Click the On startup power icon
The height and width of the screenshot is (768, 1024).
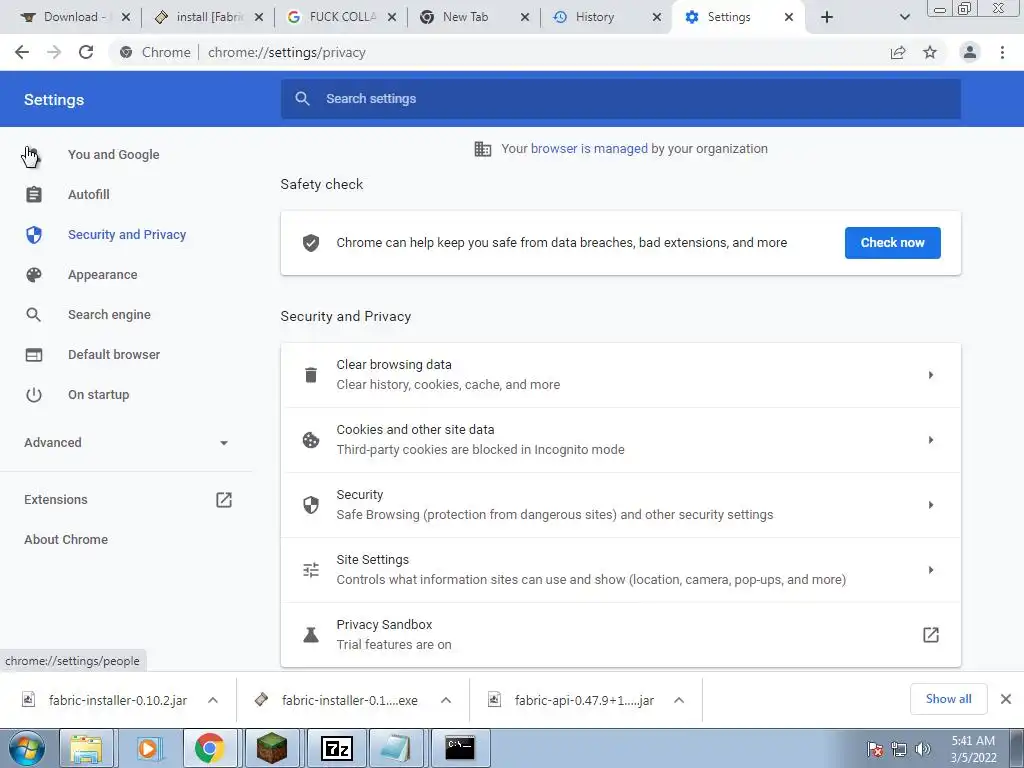[34, 394]
